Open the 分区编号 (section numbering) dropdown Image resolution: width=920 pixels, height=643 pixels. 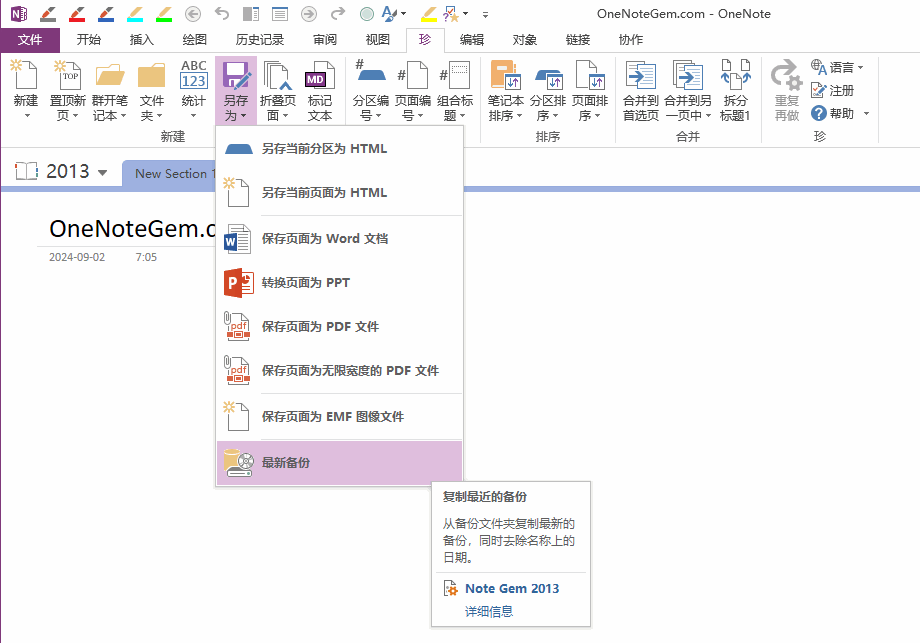click(x=378, y=116)
